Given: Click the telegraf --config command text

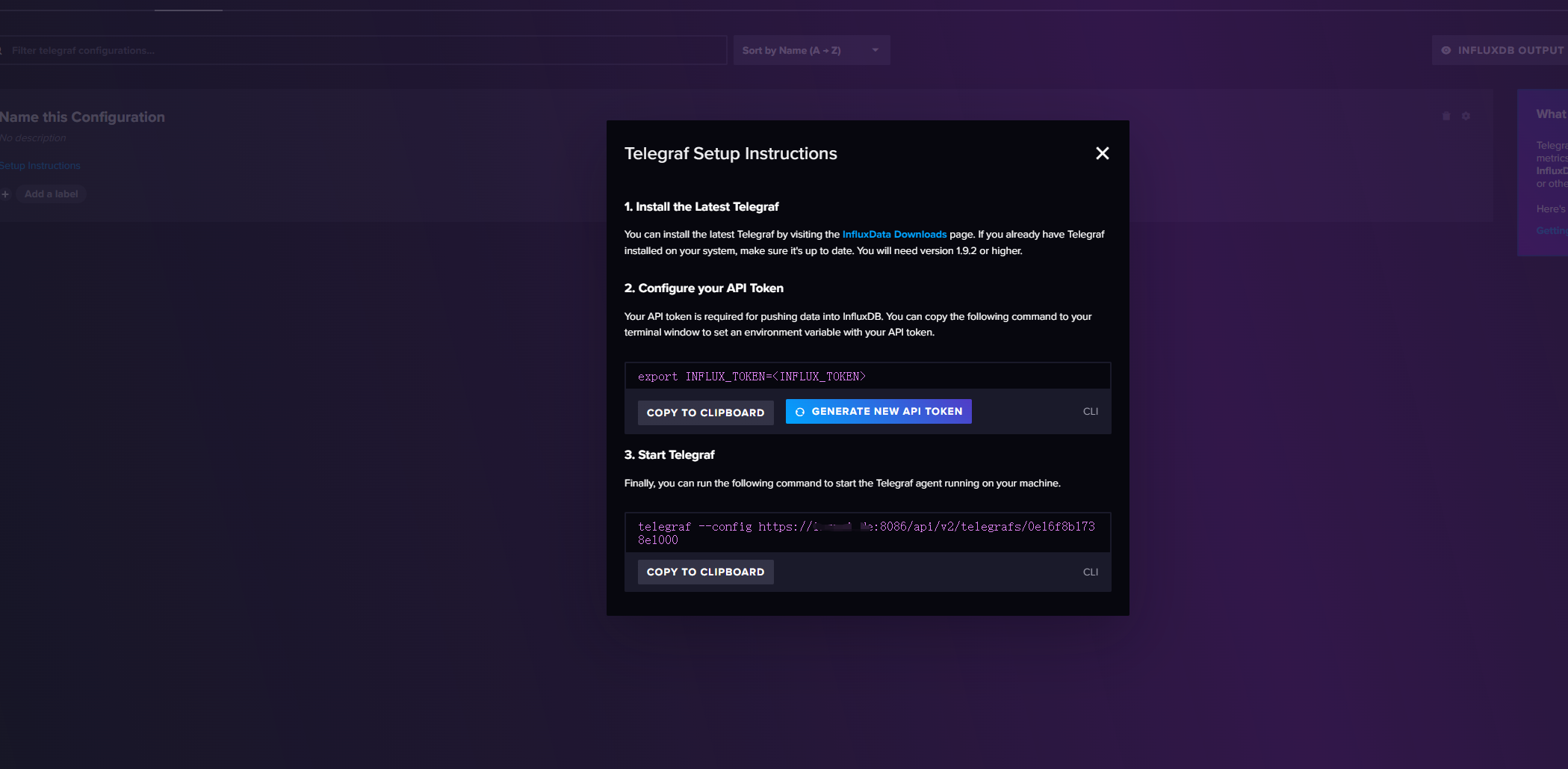Looking at the screenshot, I should [x=865, y=532].
